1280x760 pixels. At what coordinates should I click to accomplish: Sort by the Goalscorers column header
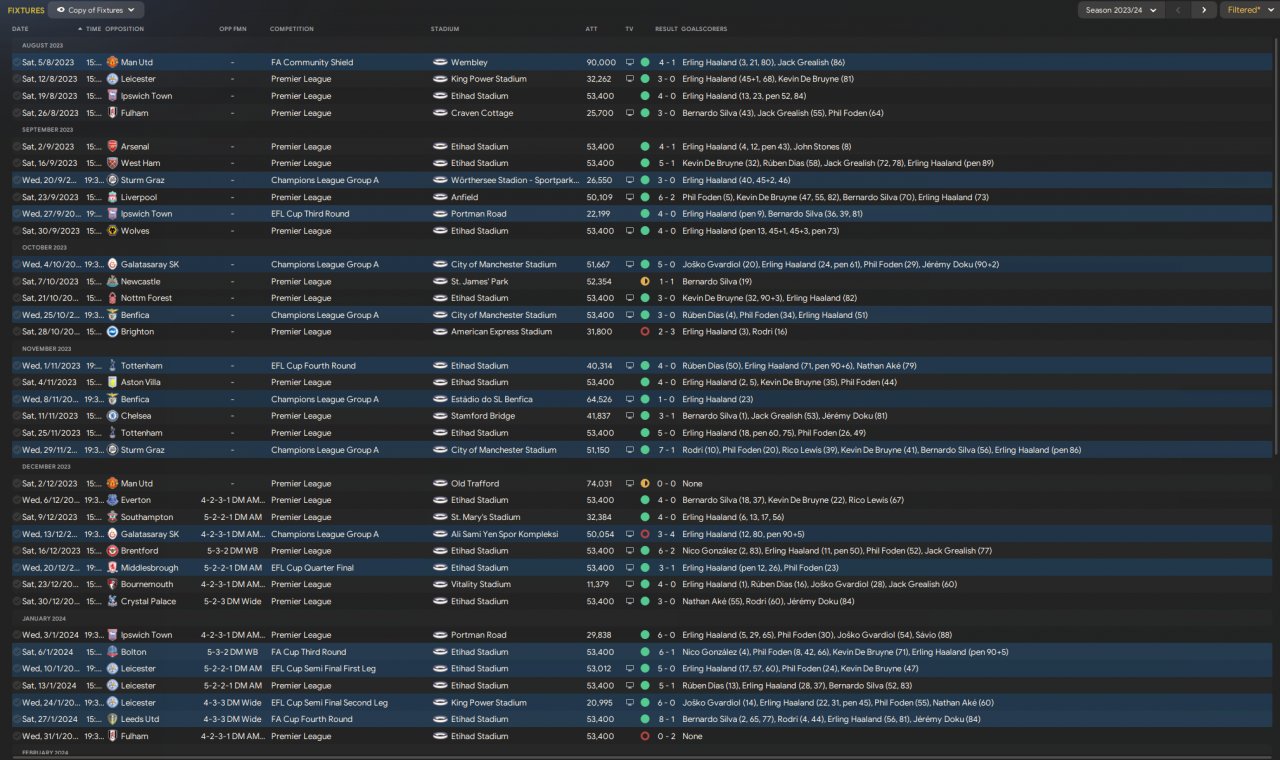705,29
